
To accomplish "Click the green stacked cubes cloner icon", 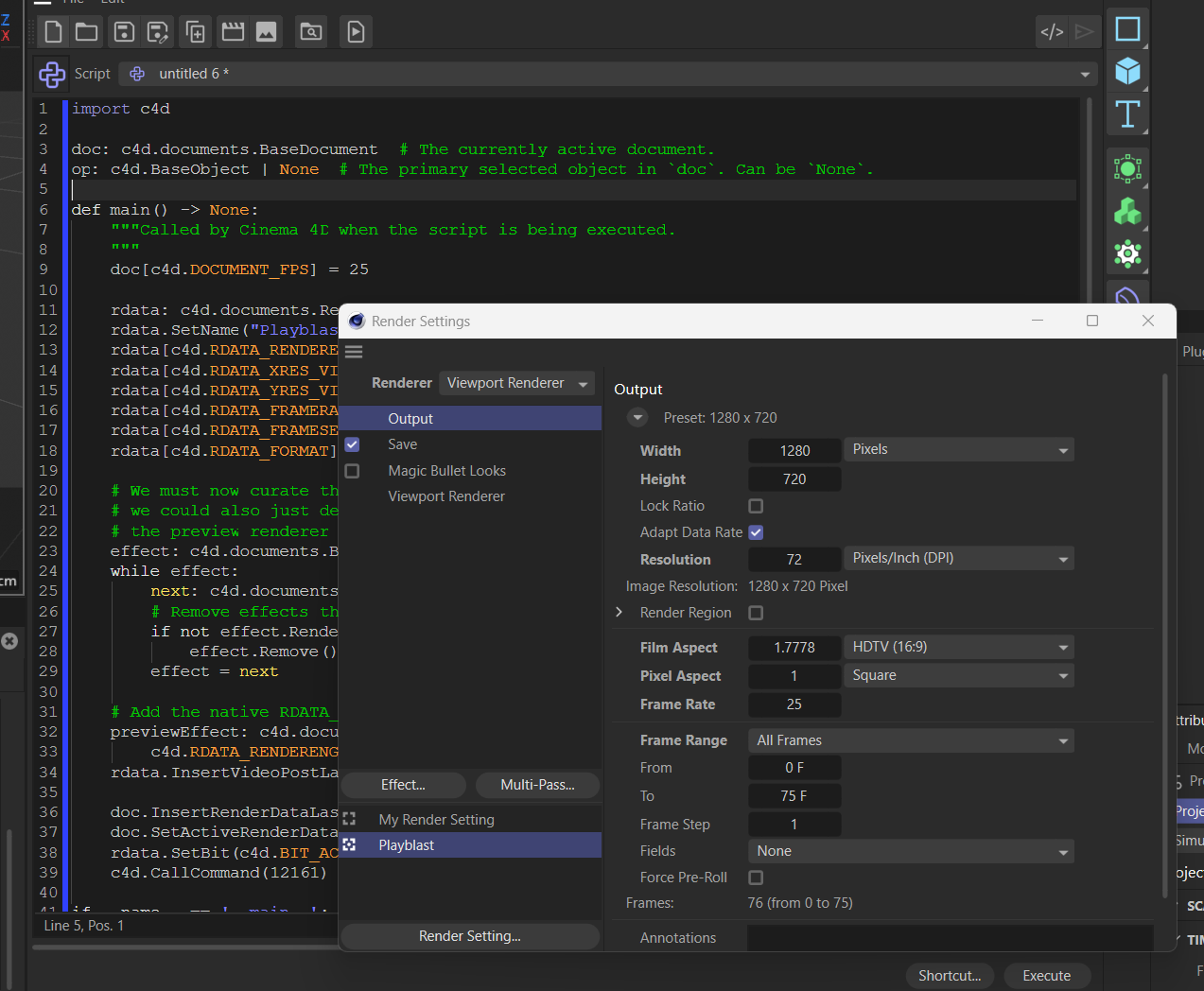I will (1127, 211).
